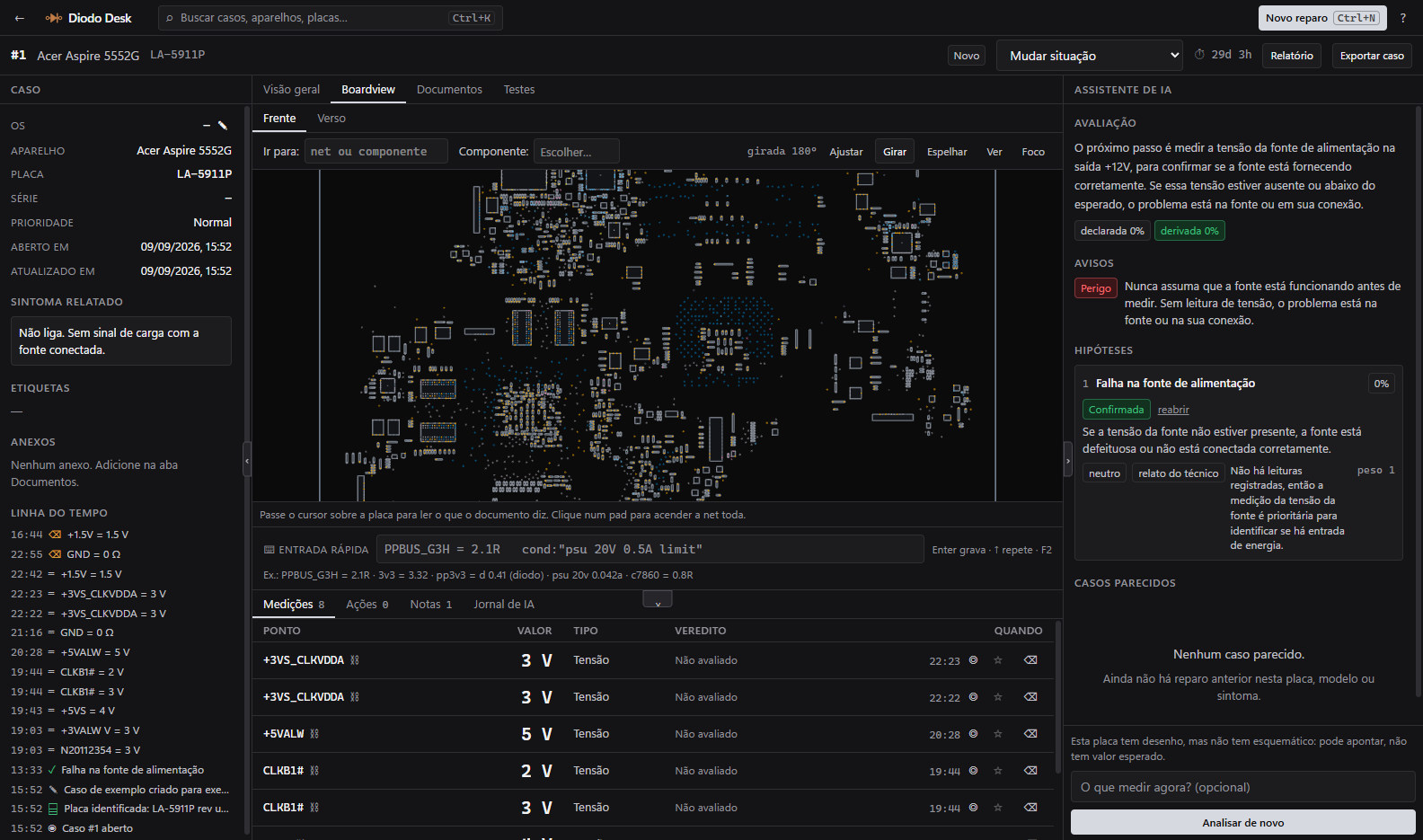The width and height of the screenshot is (1423, 840).
Task: Toggle the Girar rotate board option
Action: coord(895,152)
